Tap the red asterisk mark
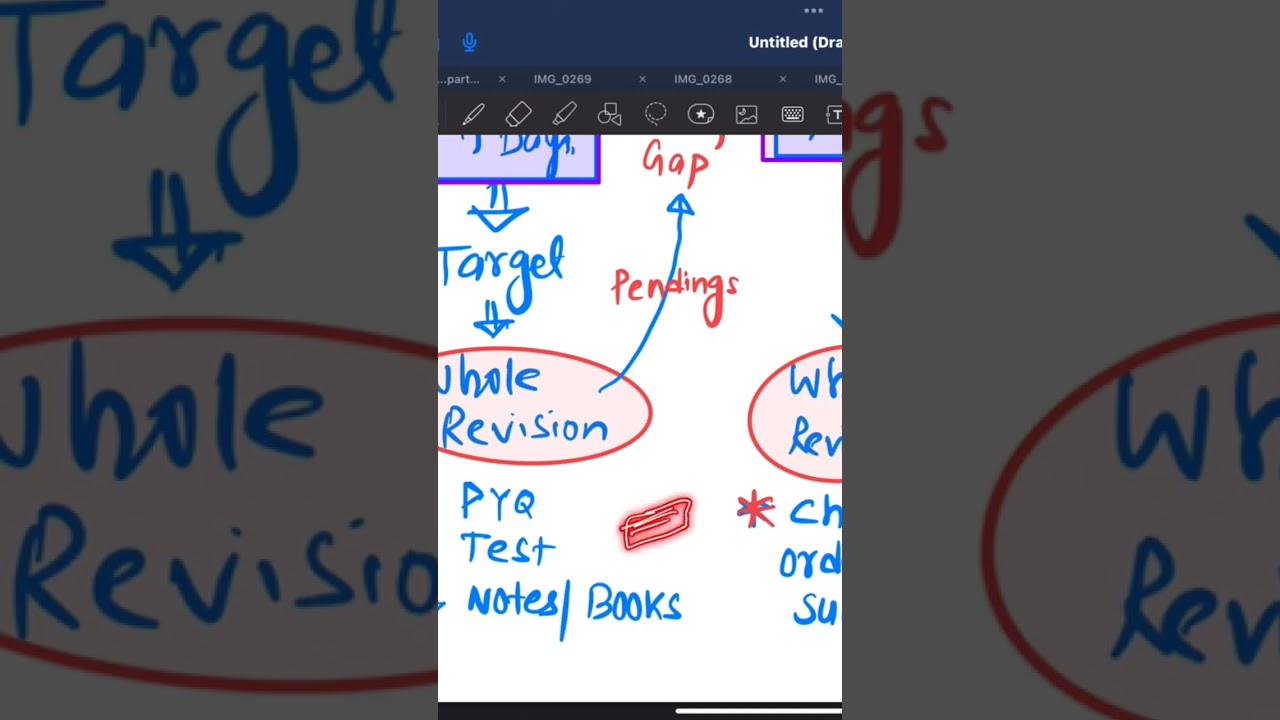This screenshot has height=720, width=1280. (756, 510)
